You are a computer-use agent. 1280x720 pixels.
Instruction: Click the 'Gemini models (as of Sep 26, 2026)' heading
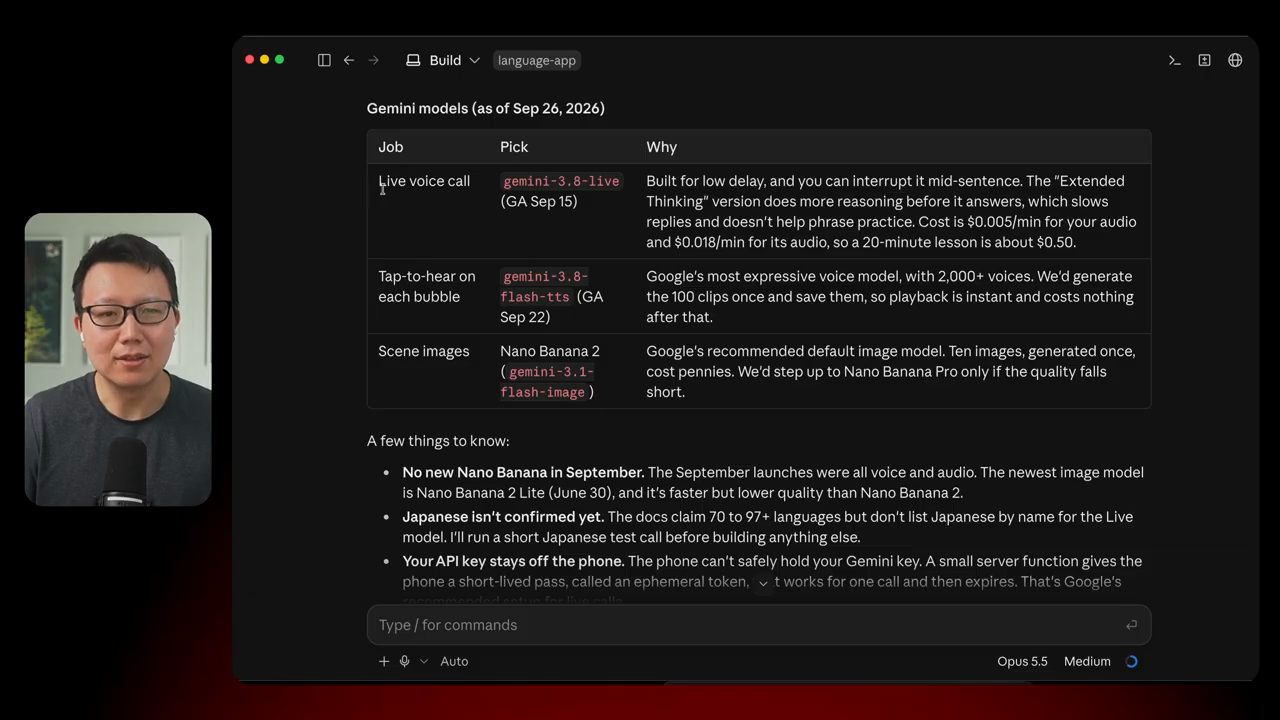pos(485,108)
